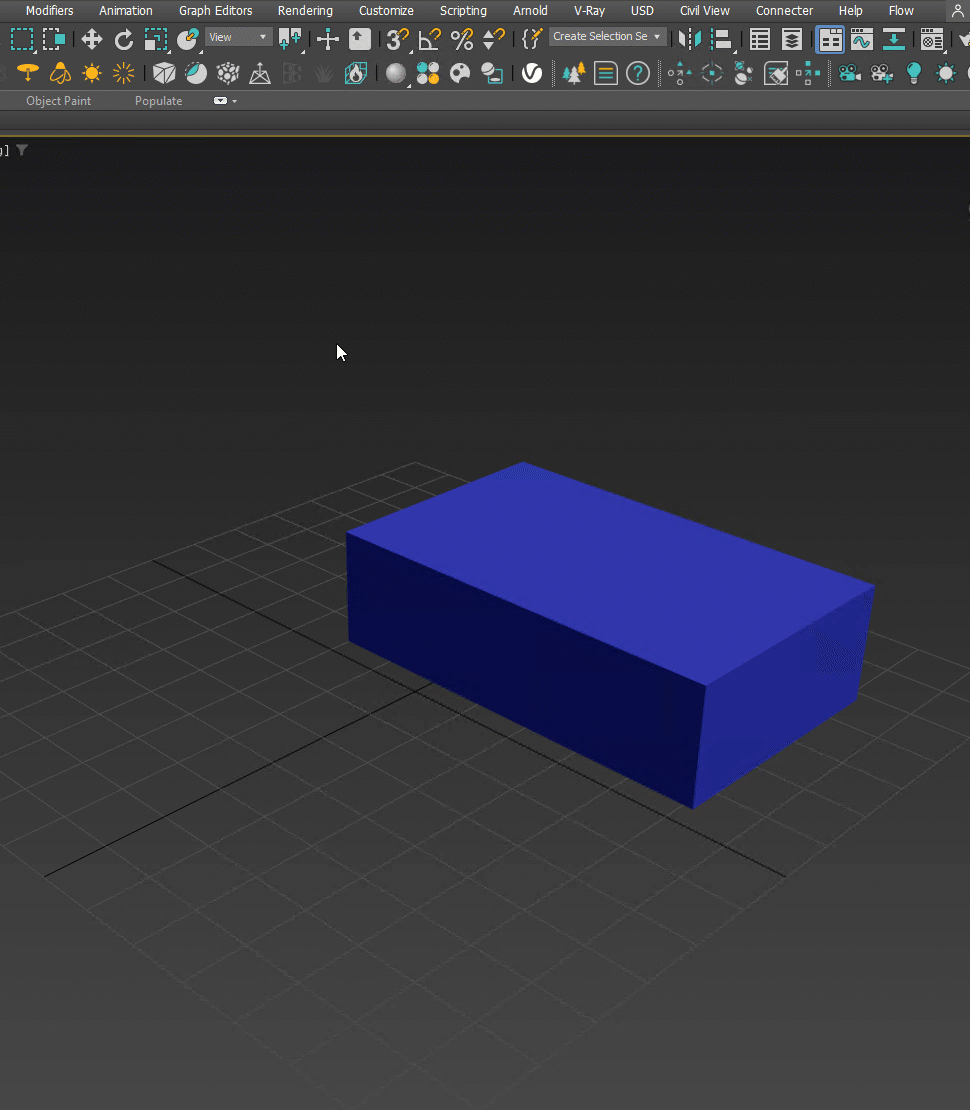Create a V-Ray Sun light
Viewport: 970px width, 1110px height.
click(x=92, y=73)
